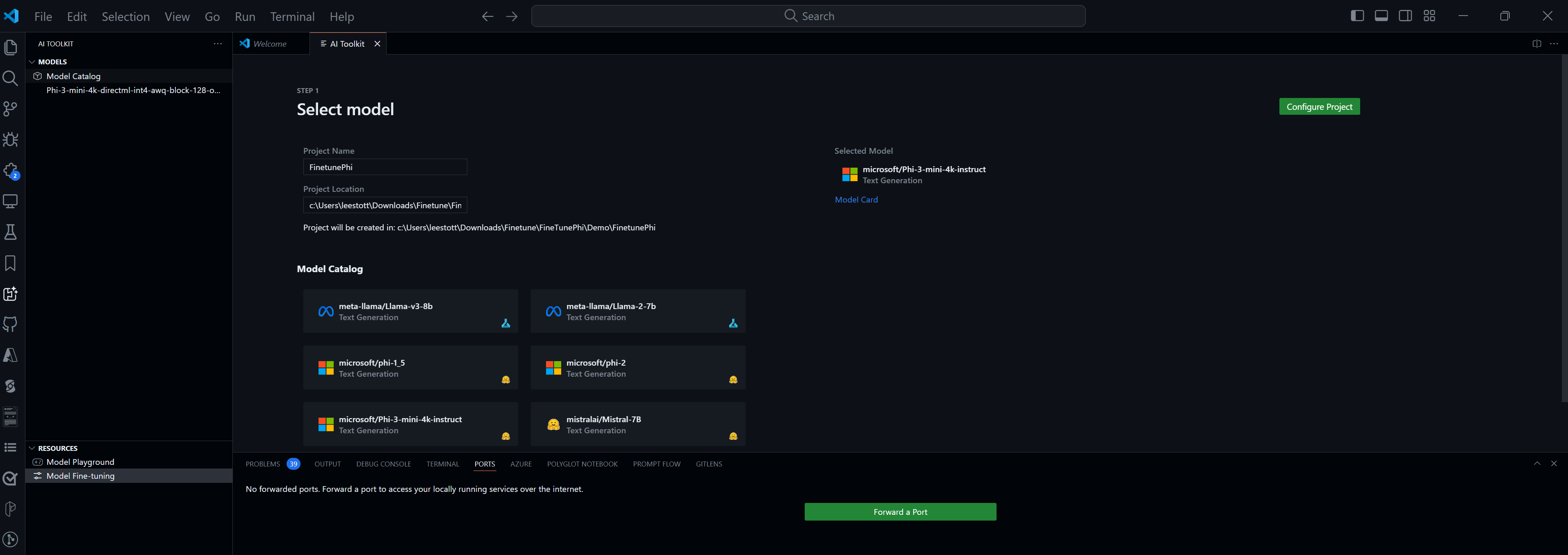The width and height of the screenshot is (1568, 555).
Task: Open the Search view in activity bar
Action: [x=10, y=78]
